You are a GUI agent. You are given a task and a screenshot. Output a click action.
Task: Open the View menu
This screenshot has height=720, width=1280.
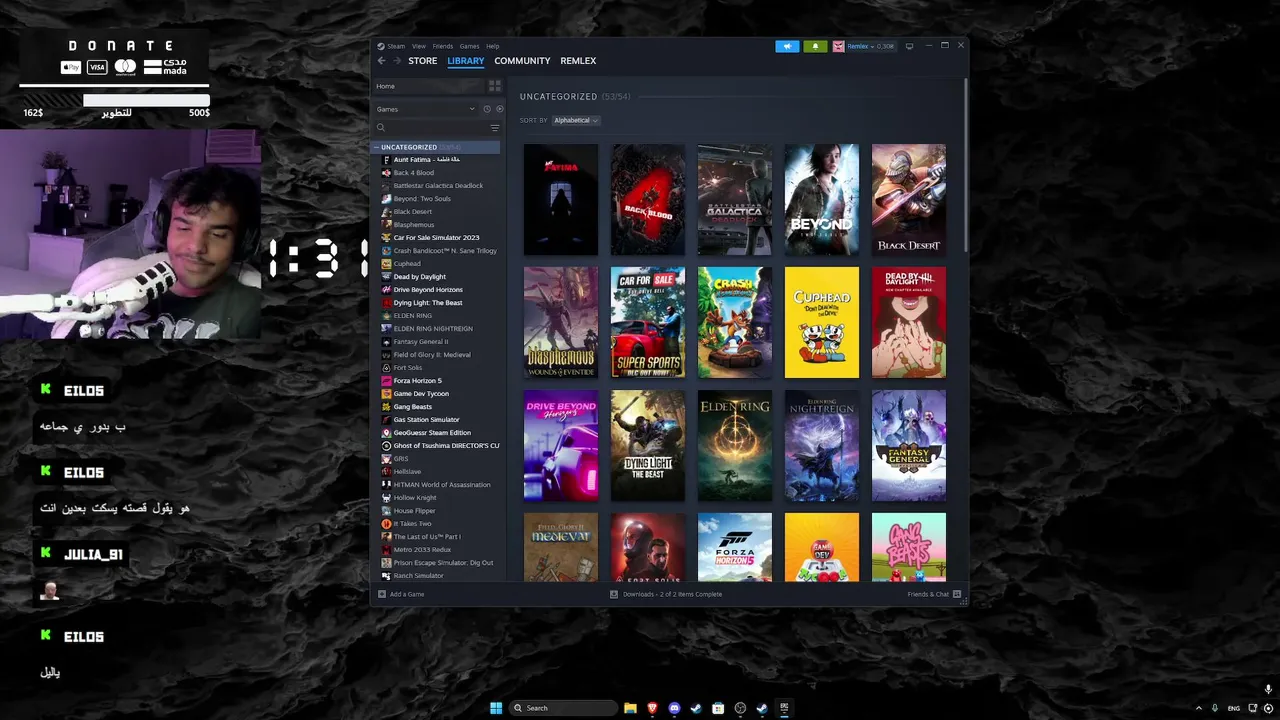pos(419,46)
